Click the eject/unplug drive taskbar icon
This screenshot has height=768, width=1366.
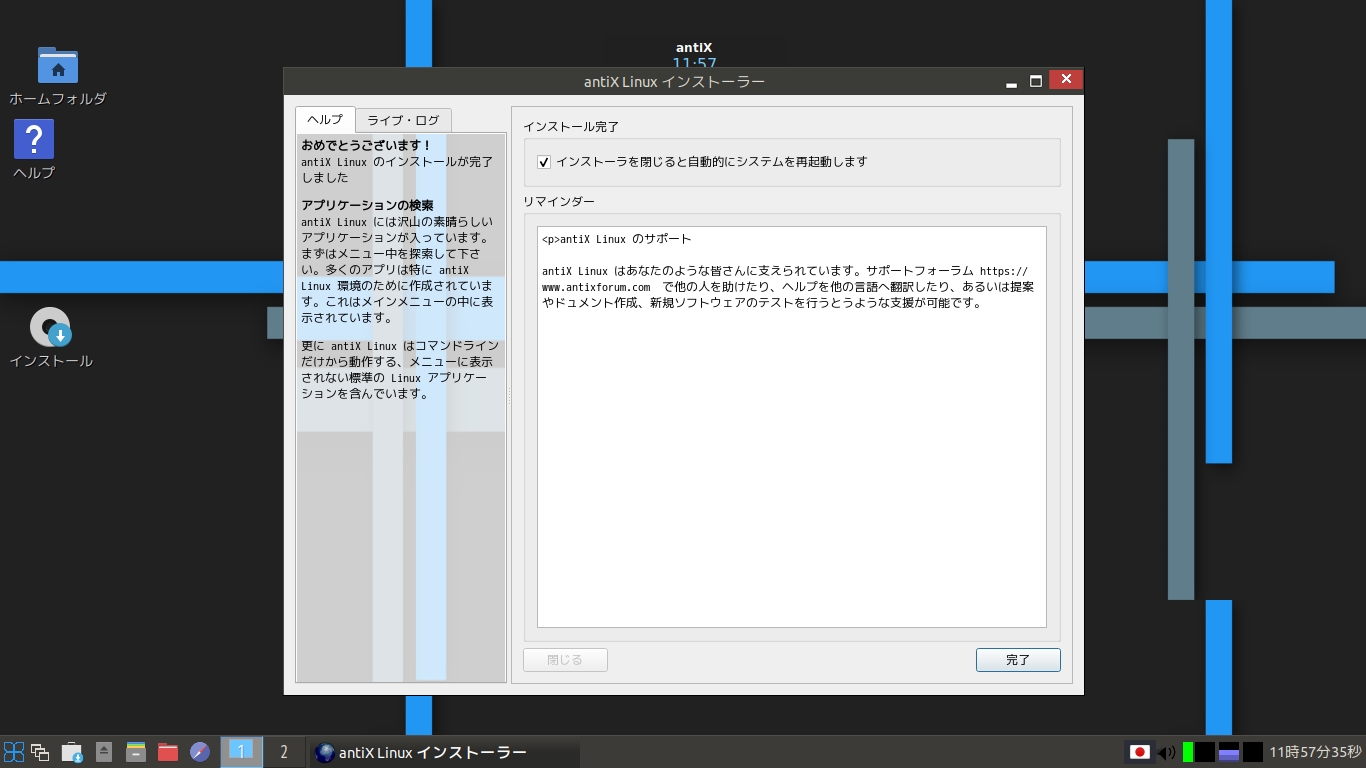[x=104, y=752]
